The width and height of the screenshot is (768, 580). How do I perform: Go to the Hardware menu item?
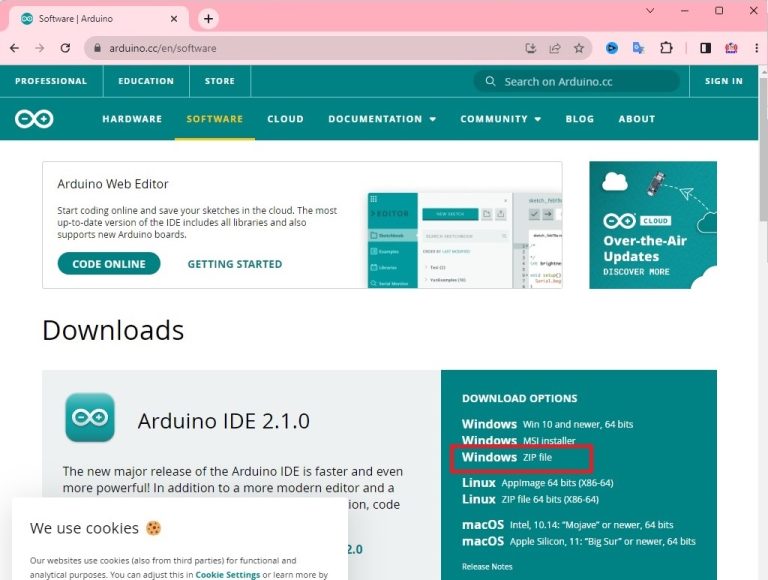point(132,119)
